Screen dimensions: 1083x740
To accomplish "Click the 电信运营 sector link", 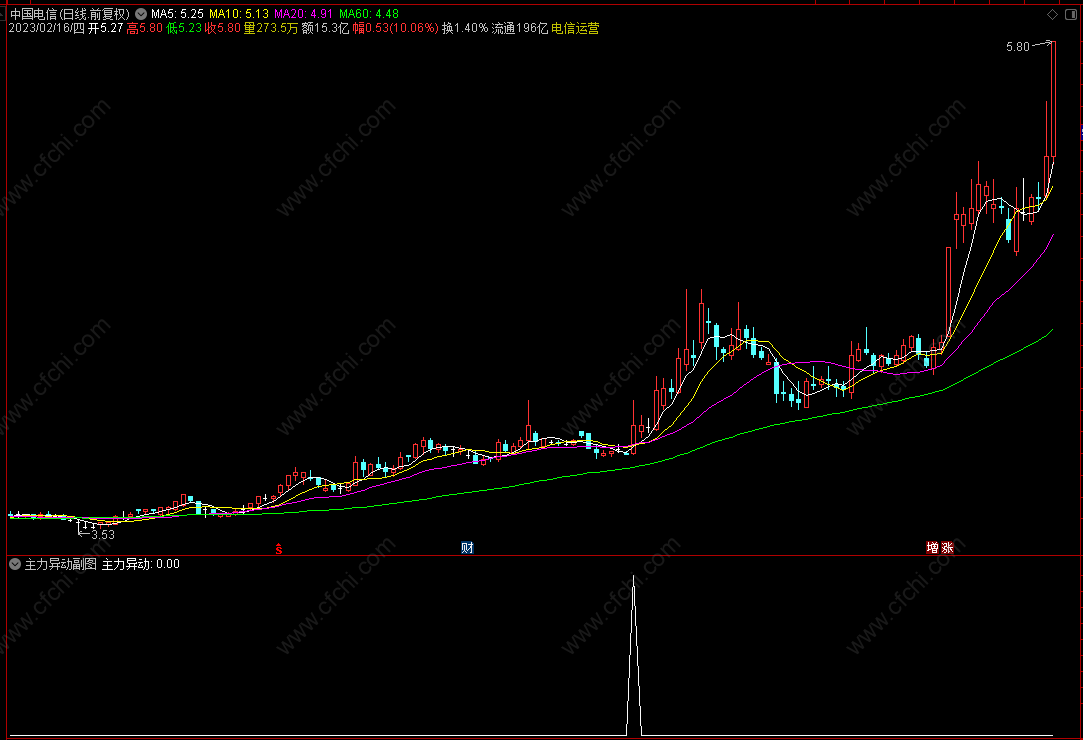I will tap(575, 28).
